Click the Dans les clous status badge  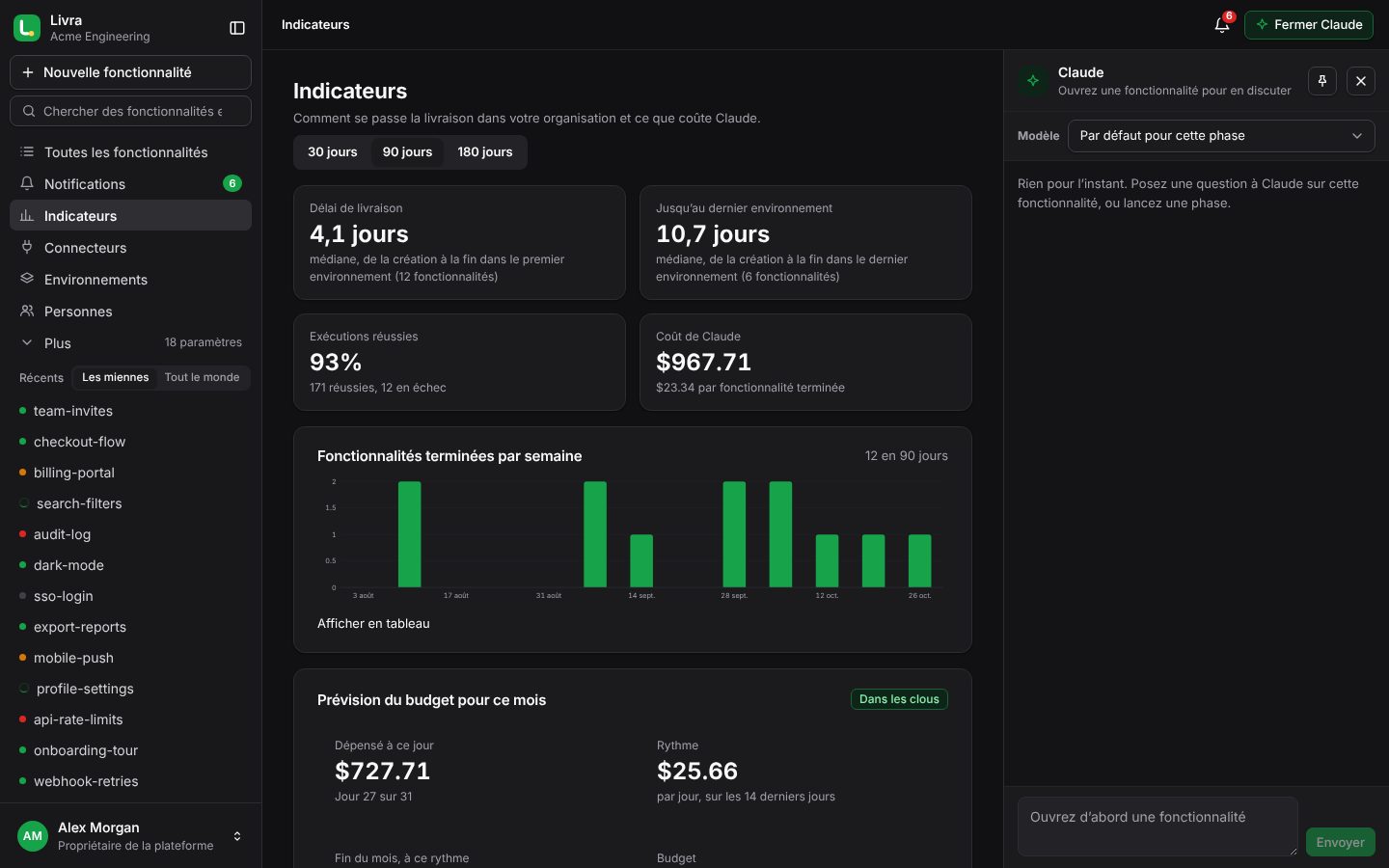(899, 699)
